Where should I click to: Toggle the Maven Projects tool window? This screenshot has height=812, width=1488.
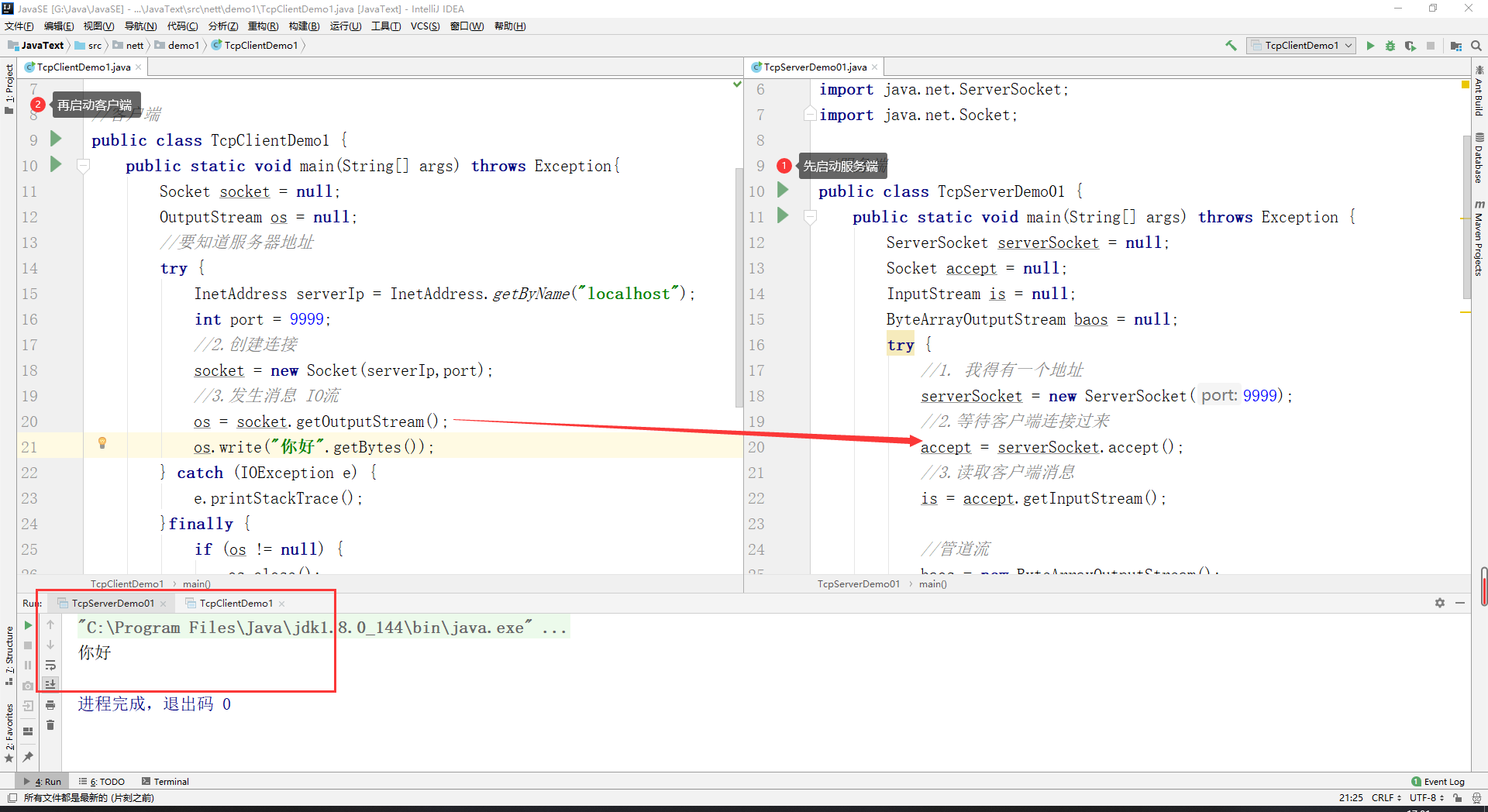pos(1479,239)
